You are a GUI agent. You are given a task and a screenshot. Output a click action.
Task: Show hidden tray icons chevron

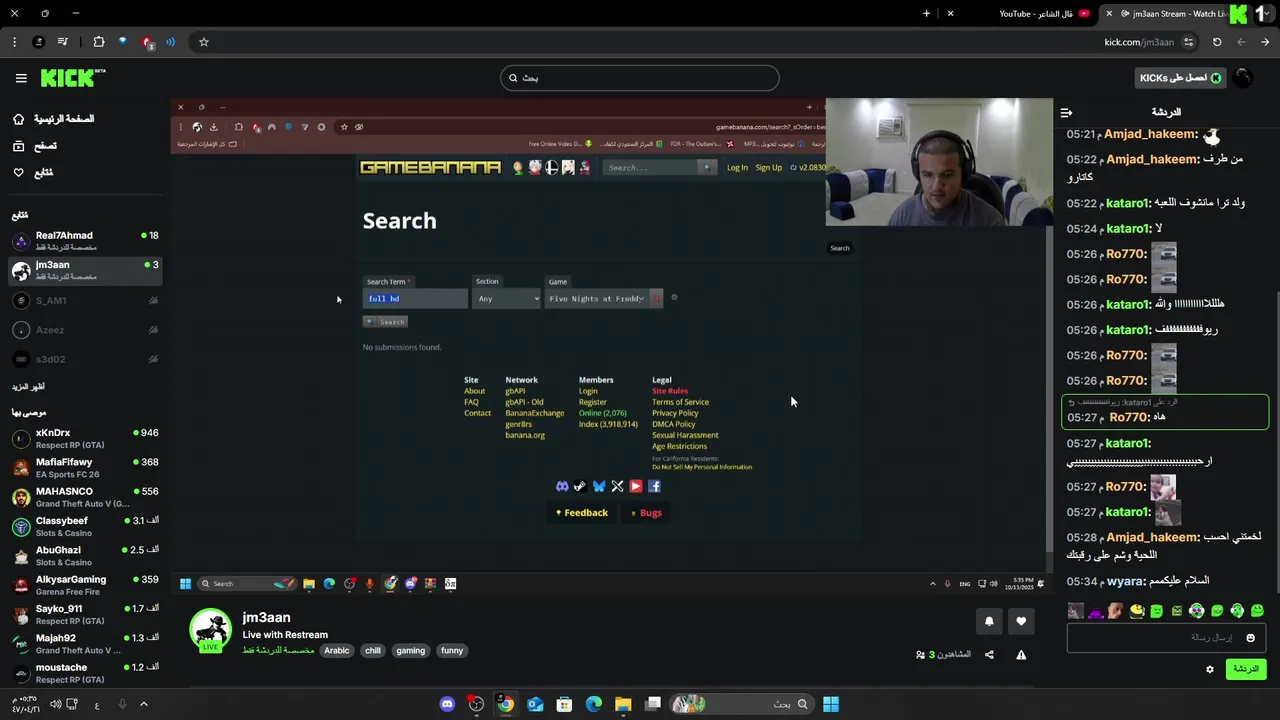[x=143, y=704]
